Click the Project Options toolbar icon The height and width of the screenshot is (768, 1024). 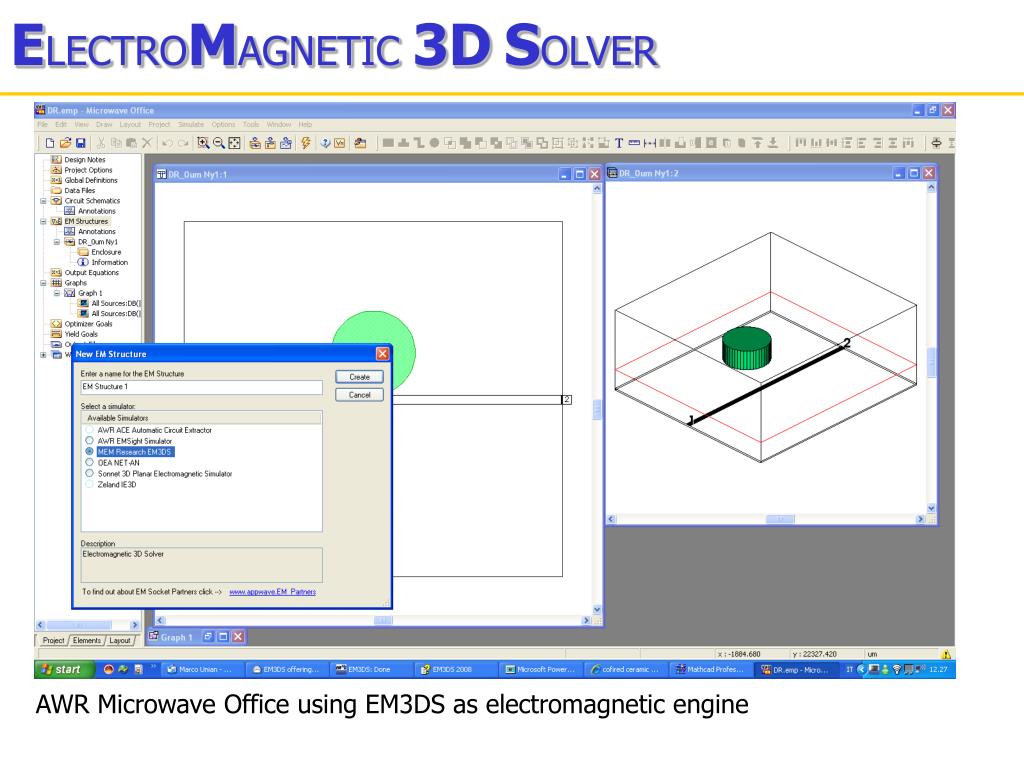pyautogui.click(x=360, y=143)
